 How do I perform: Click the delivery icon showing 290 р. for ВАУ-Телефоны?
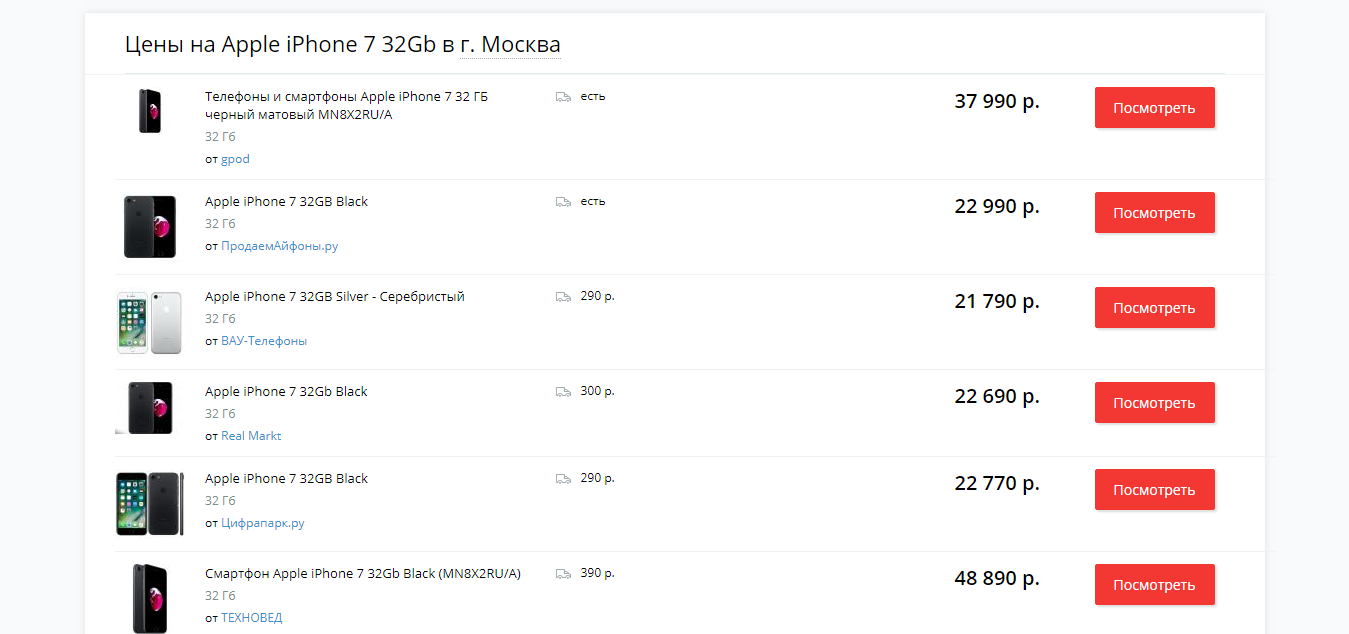pyautogui.click(x=563, y=296)
